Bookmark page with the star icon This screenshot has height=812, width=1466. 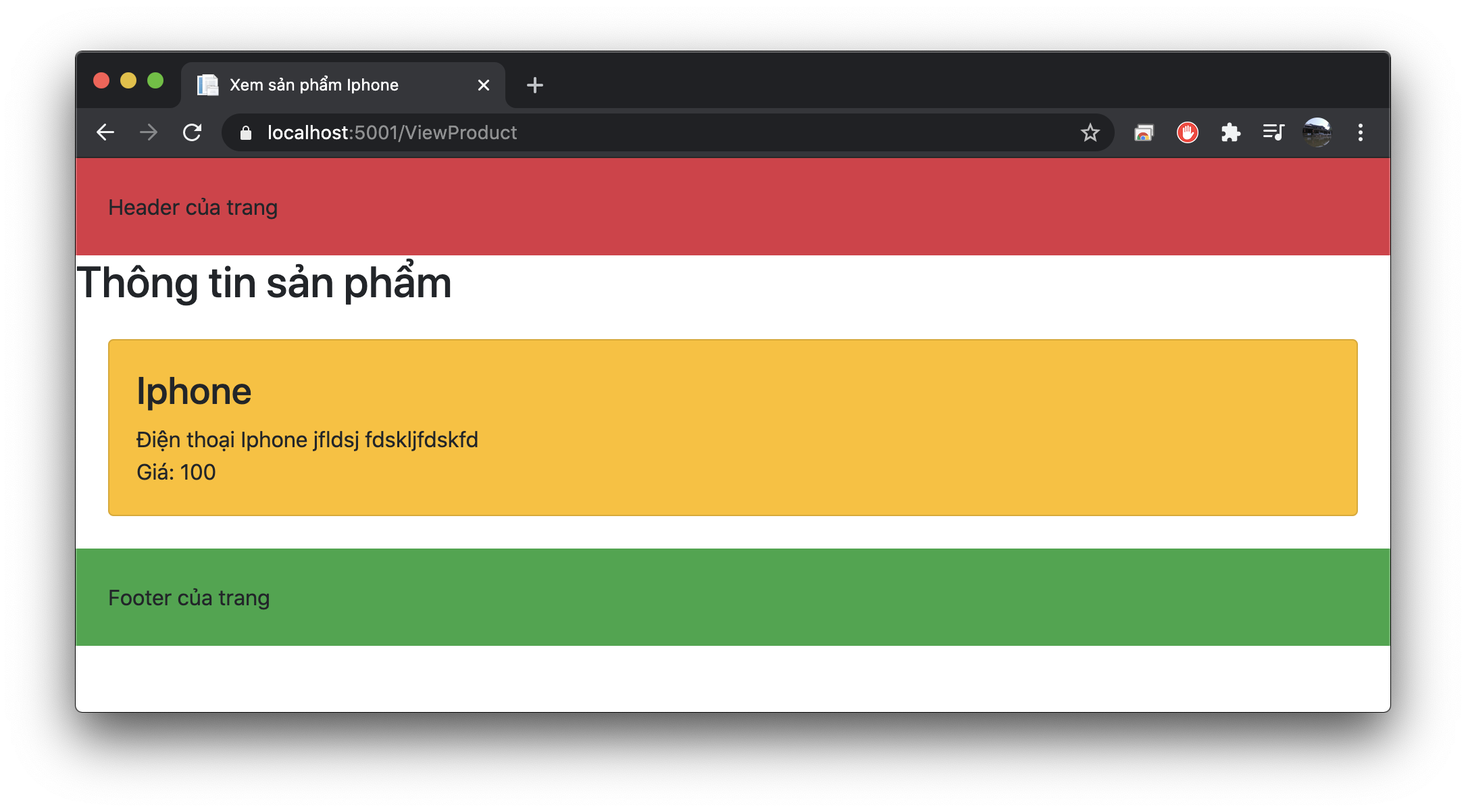click(x=1090, y=132)
